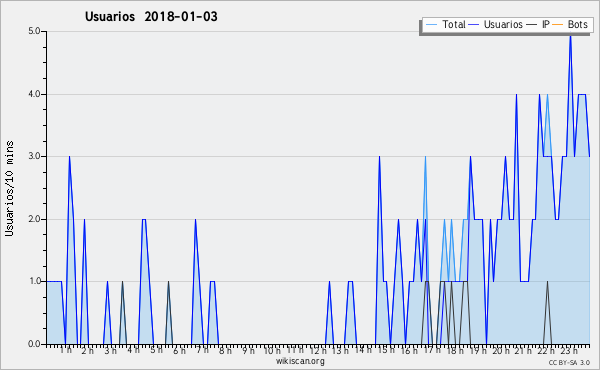Viewport: 600px width, 370px height.
Task: Click the 4.0 y-axis value
Action: click(34, 94)
